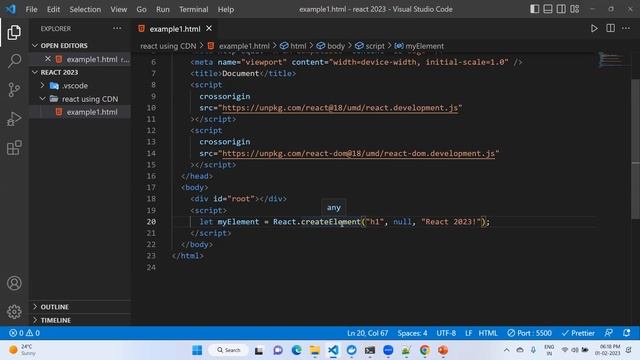Open File Explorer from taskbar
This screenshot has height=360, width=640.
(x=315, y=350)
